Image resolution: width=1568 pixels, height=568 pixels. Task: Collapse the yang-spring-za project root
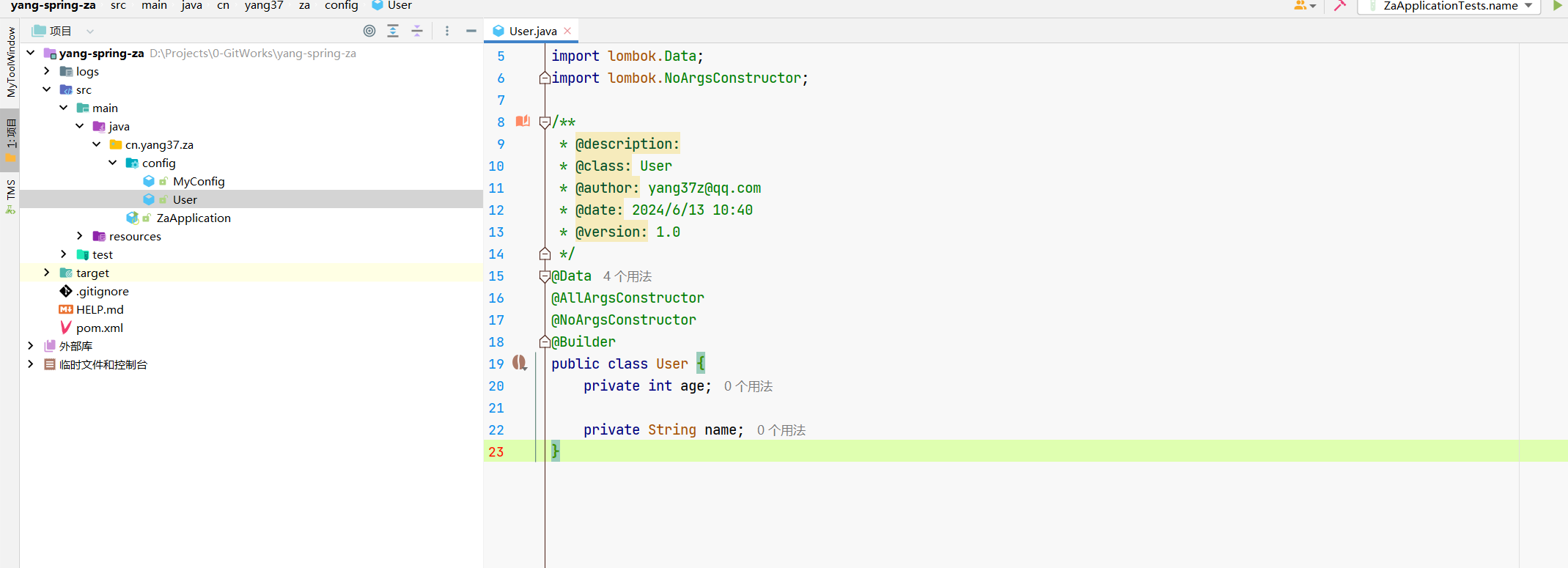[x=31, y=53]
